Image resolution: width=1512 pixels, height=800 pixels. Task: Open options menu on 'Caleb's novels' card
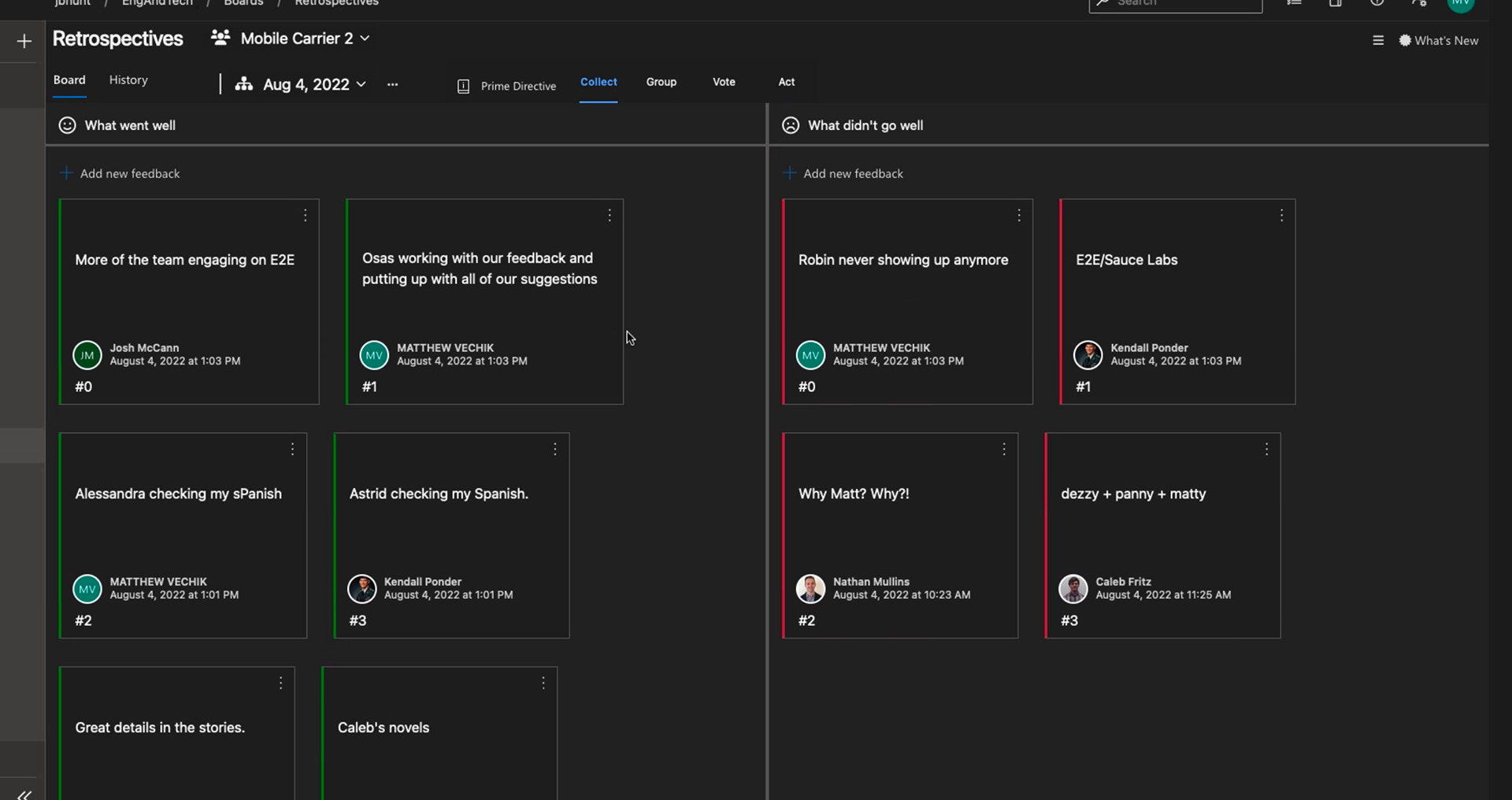click(543, 683)
